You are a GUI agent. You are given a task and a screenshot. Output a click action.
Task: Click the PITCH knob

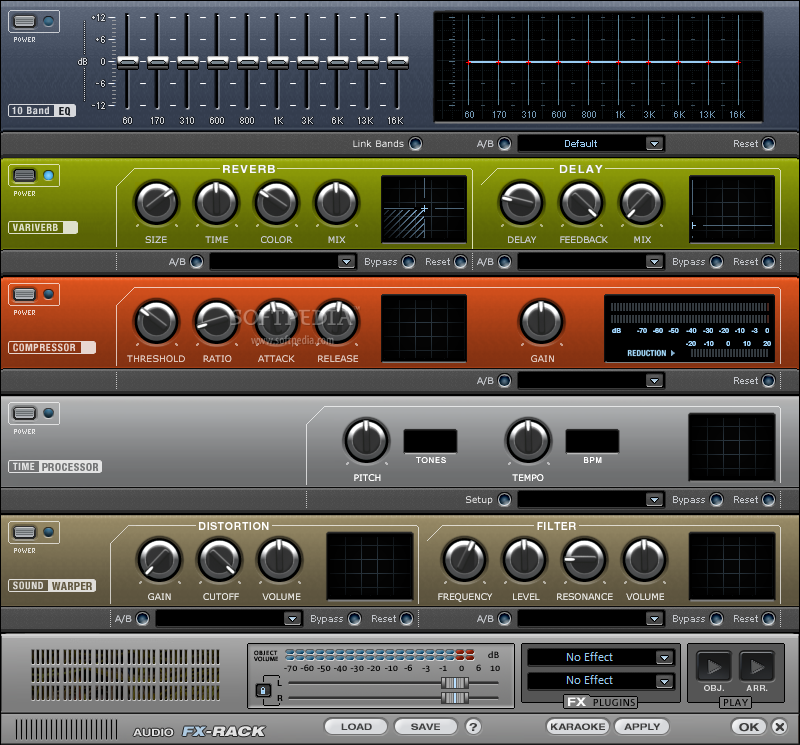pos(367,441)
